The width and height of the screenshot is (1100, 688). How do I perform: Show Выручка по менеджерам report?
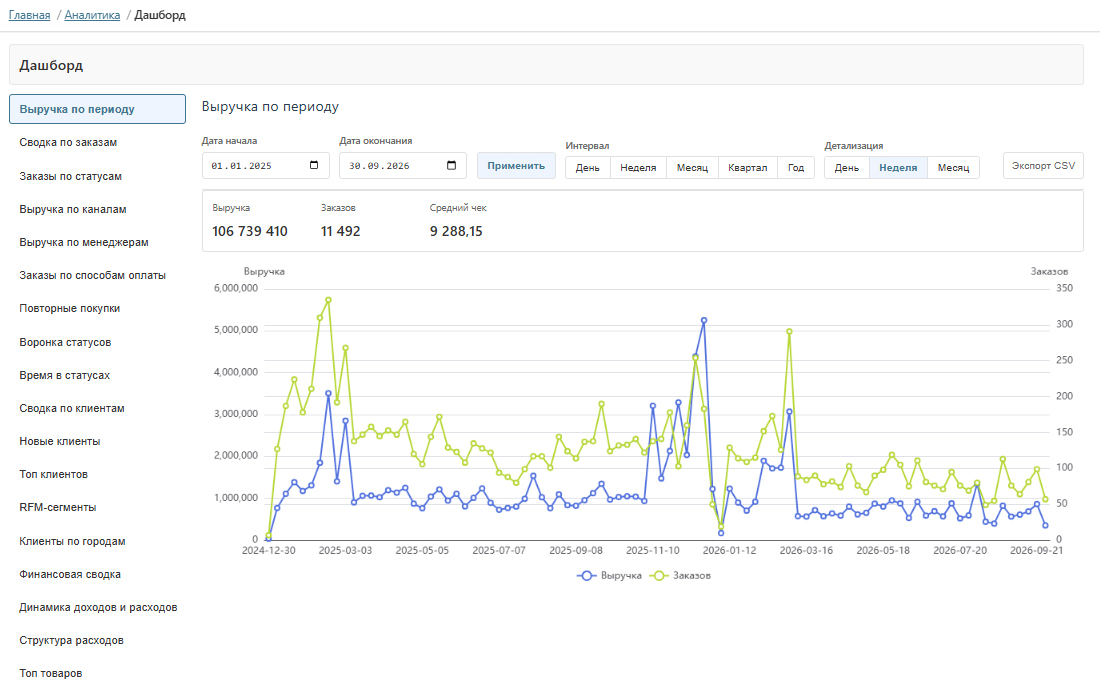click(98, 242)
